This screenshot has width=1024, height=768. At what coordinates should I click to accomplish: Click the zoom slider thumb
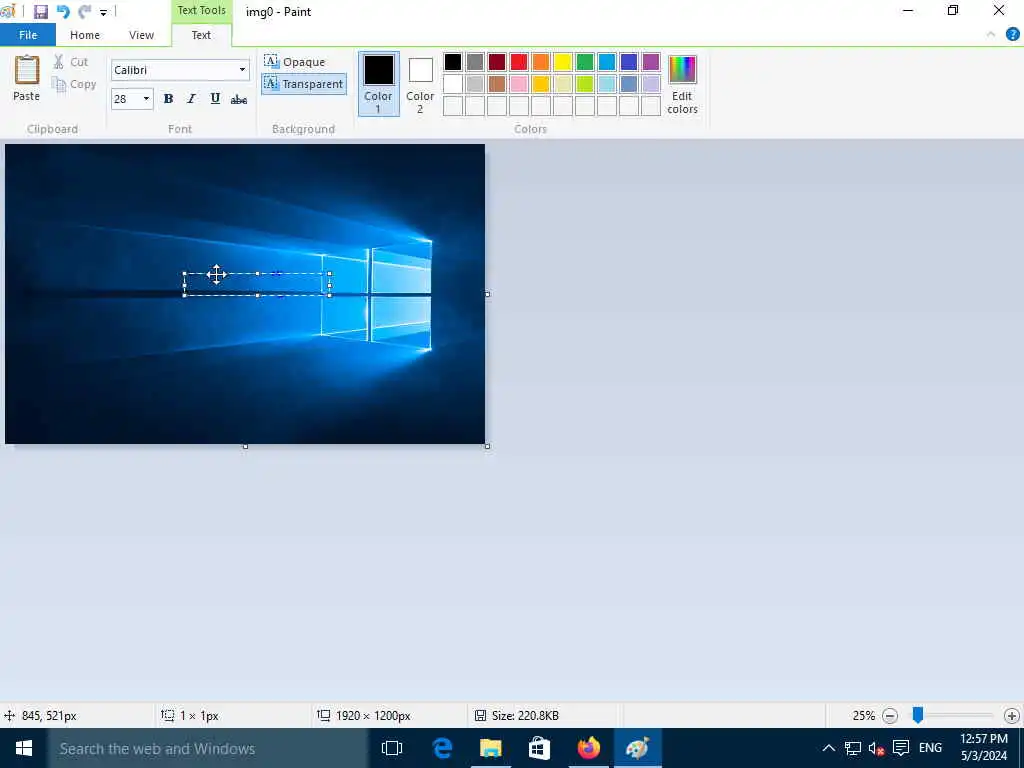point(918,715)
